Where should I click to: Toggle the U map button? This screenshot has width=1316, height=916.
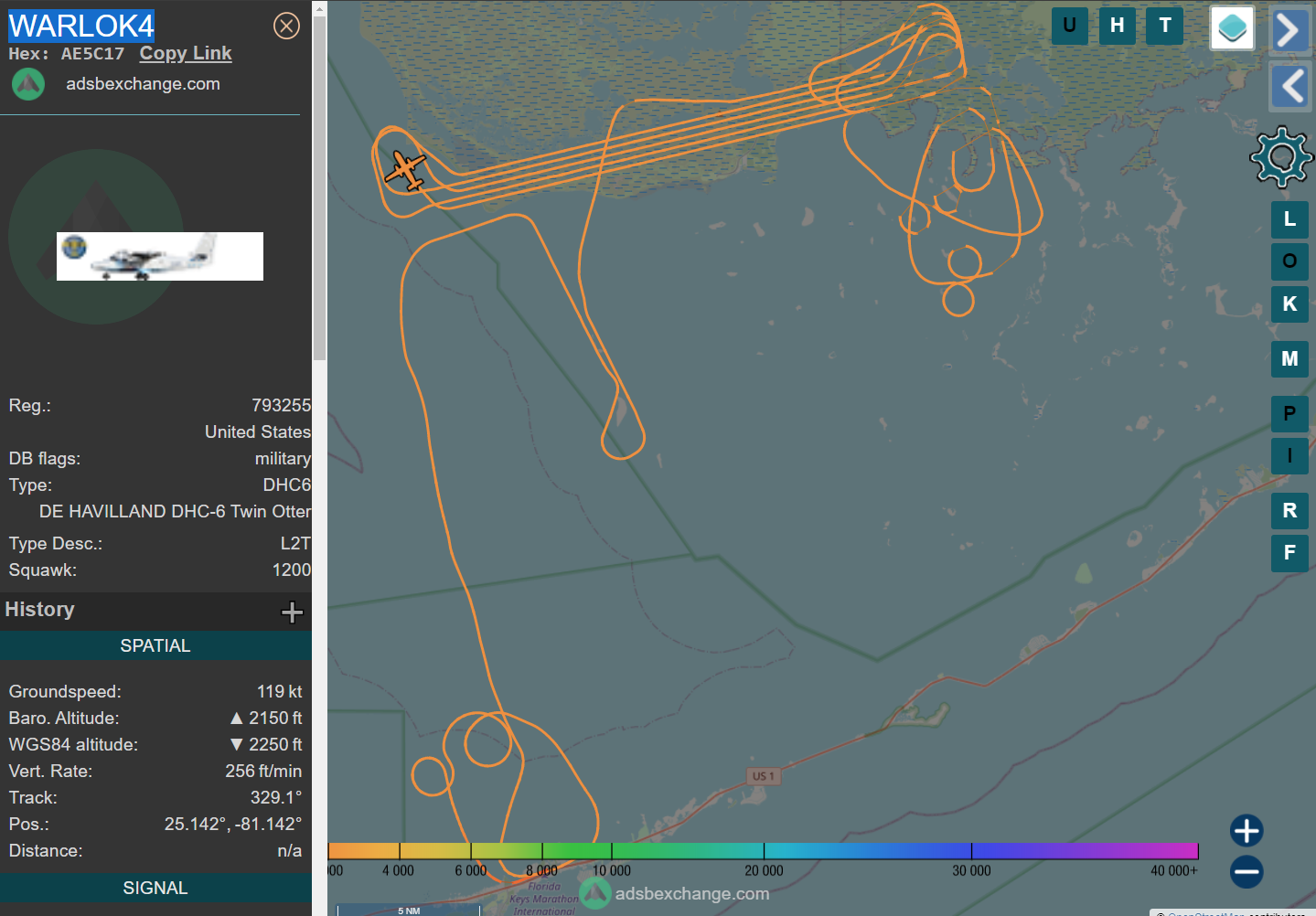coord(1069,26)
